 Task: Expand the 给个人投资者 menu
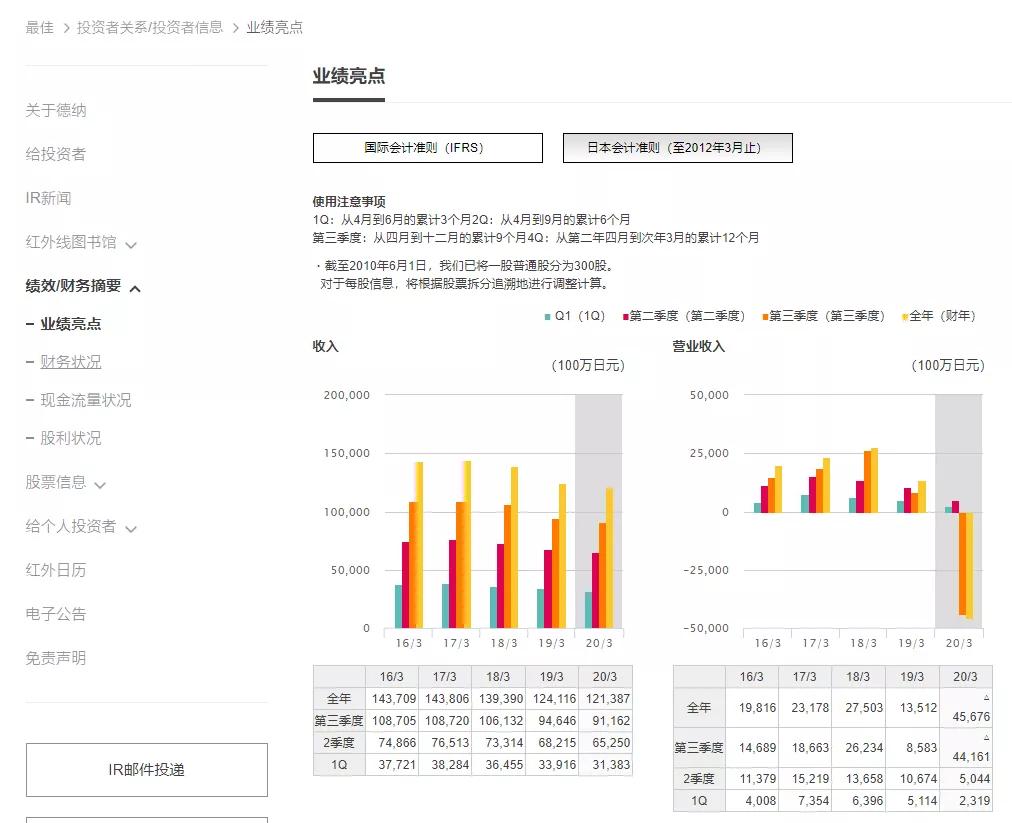click(73, 527)
